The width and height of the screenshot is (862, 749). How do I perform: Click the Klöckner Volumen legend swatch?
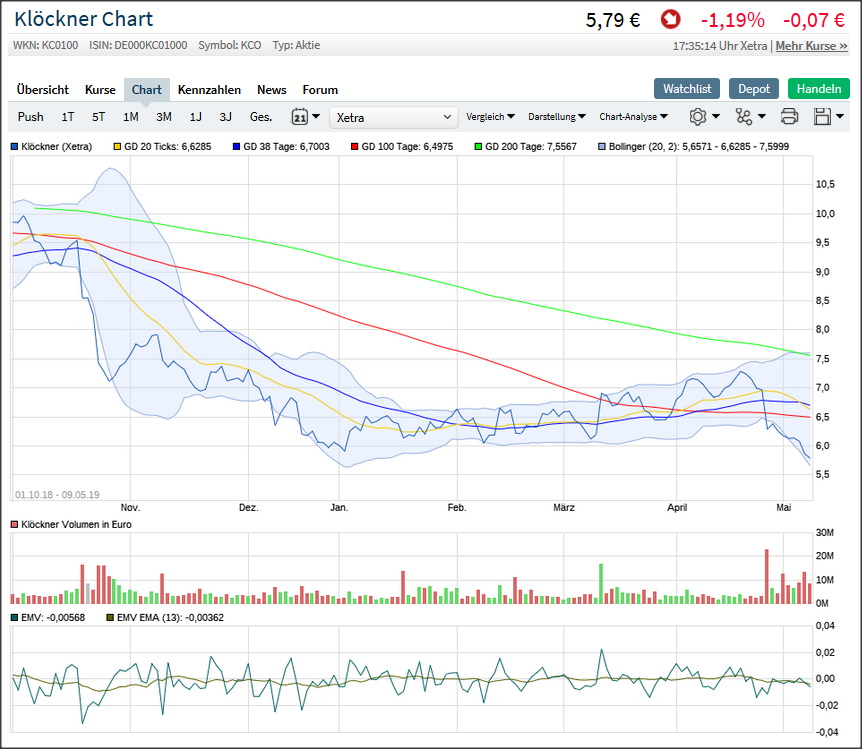pos(15,525)
